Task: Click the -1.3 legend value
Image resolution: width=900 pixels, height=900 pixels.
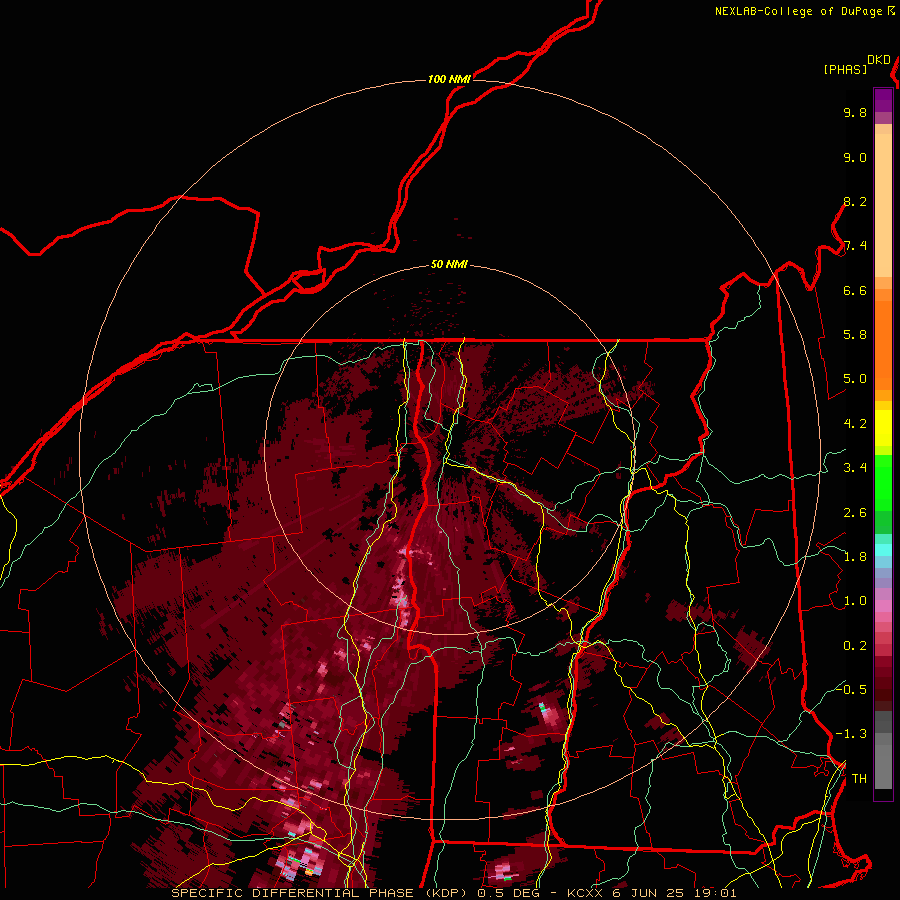Action: click(851, 734)
